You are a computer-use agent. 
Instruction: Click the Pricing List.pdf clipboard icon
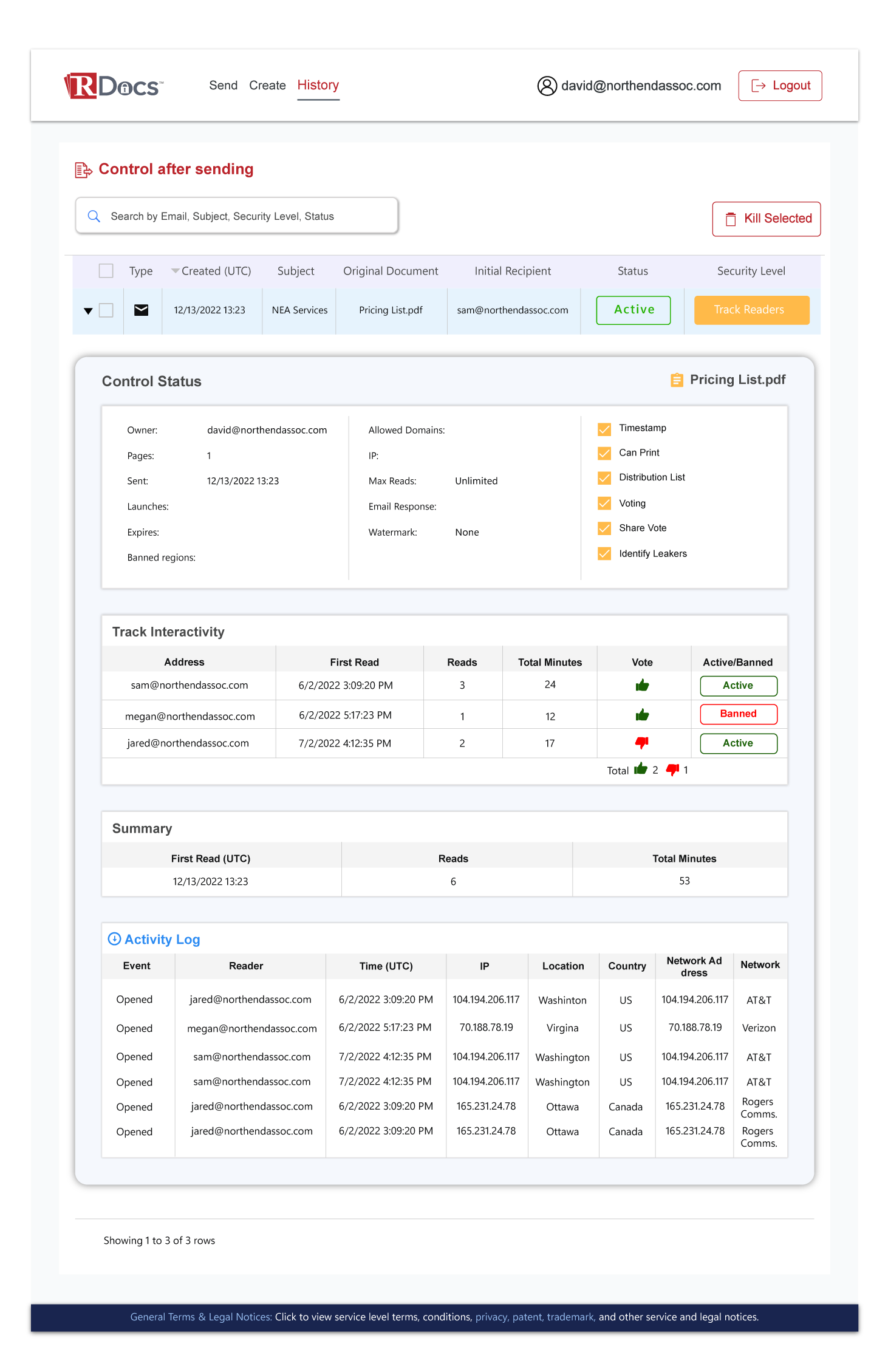point(677,380)
